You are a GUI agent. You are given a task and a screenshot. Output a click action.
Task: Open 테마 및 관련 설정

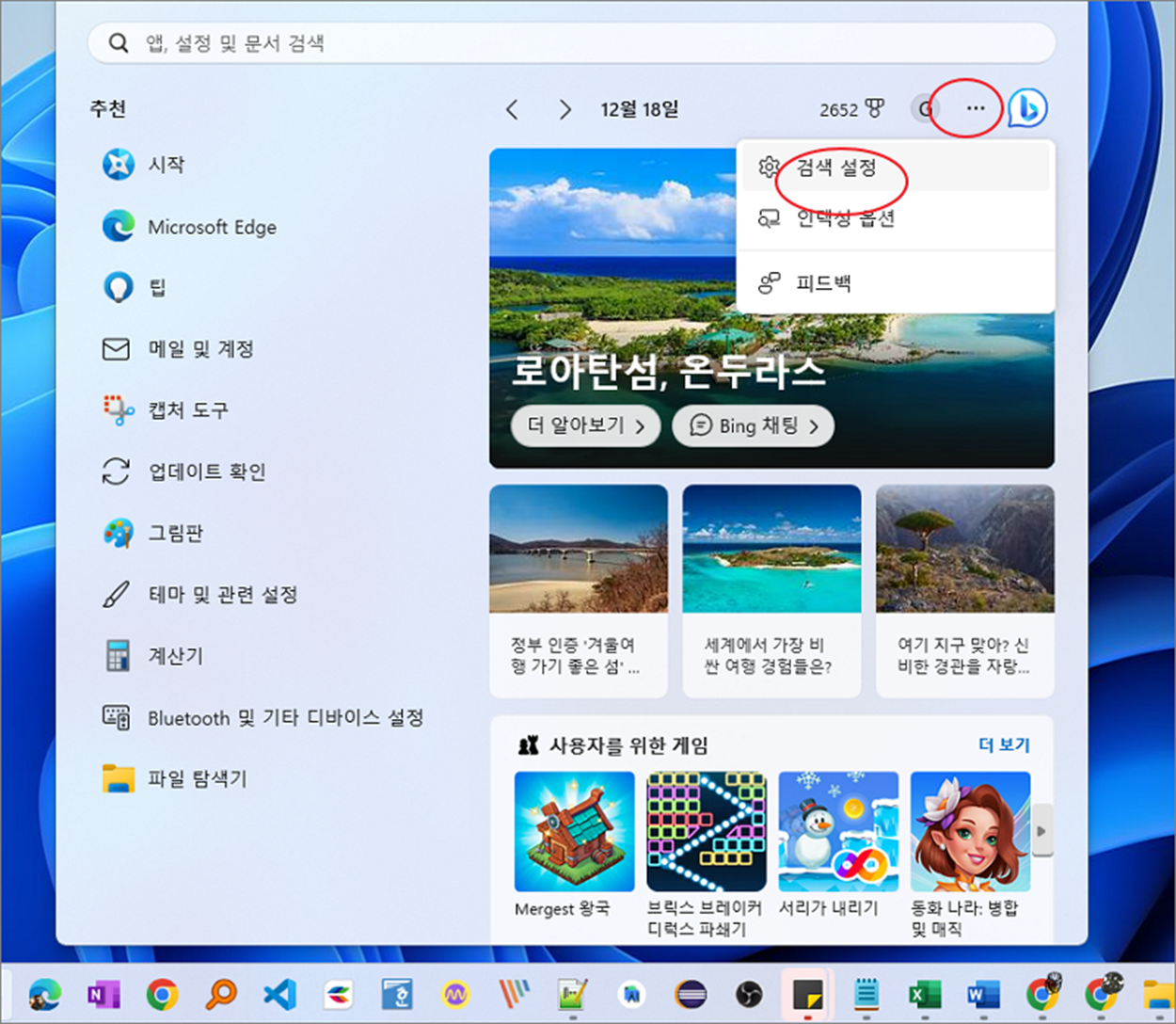199,595
